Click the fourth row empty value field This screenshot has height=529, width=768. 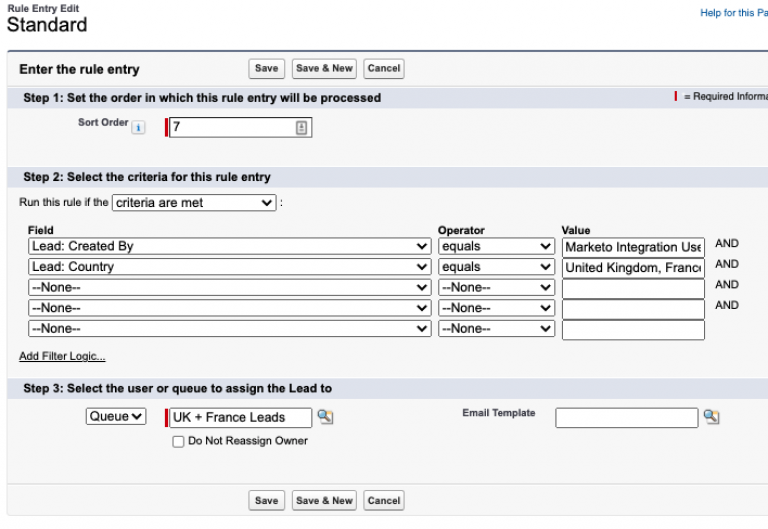(x=633, y=309)
